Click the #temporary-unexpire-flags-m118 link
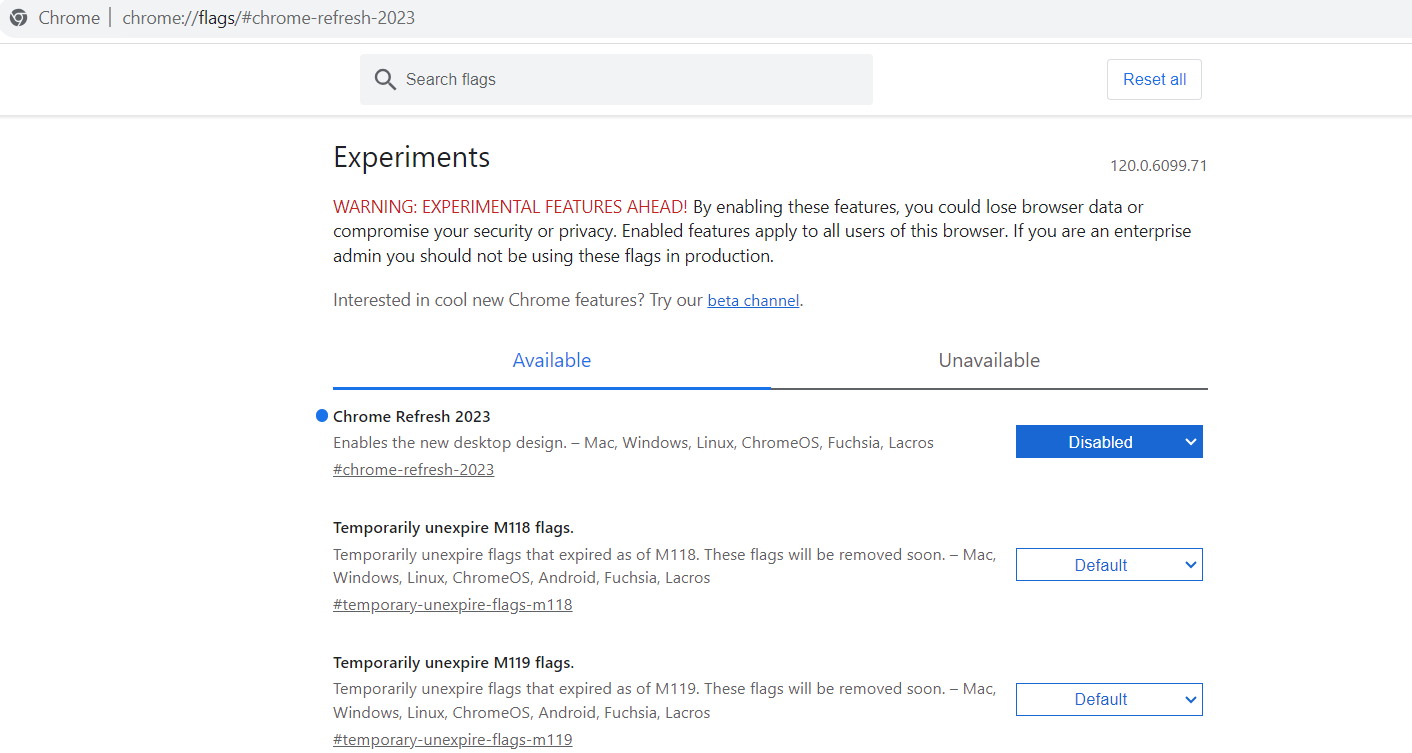The width and height of the screenshot is (1412, 753). (x=452, y=604)
